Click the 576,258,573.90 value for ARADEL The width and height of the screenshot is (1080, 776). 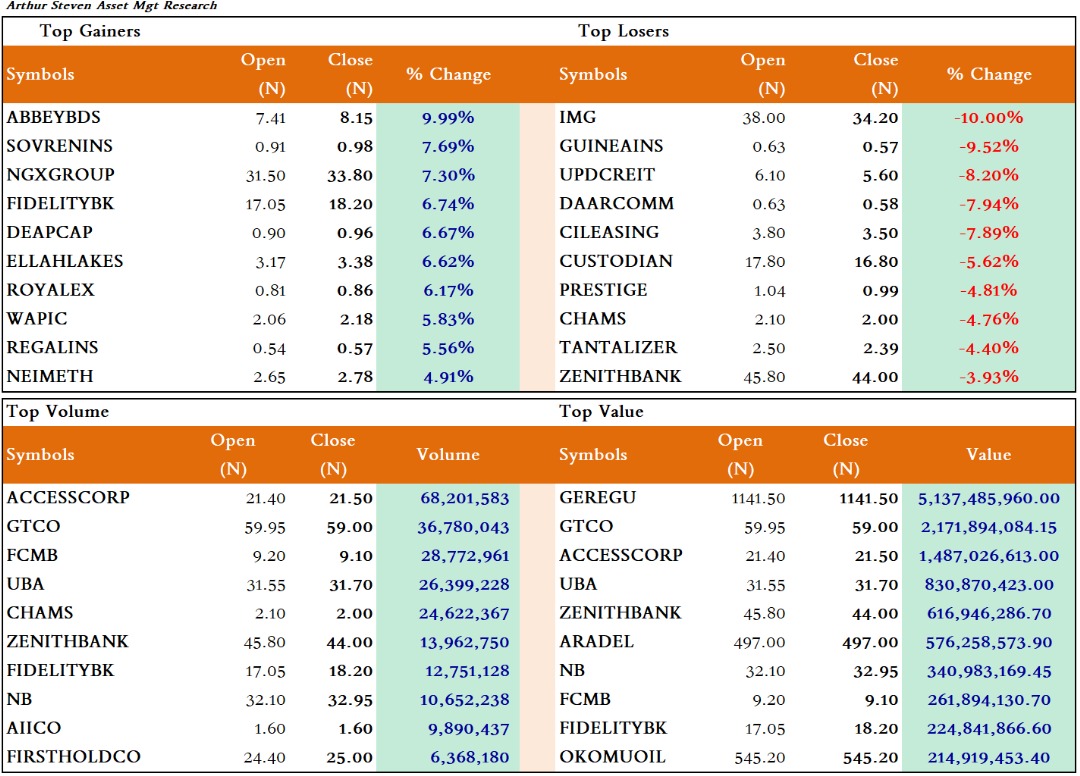coord(988,642)
